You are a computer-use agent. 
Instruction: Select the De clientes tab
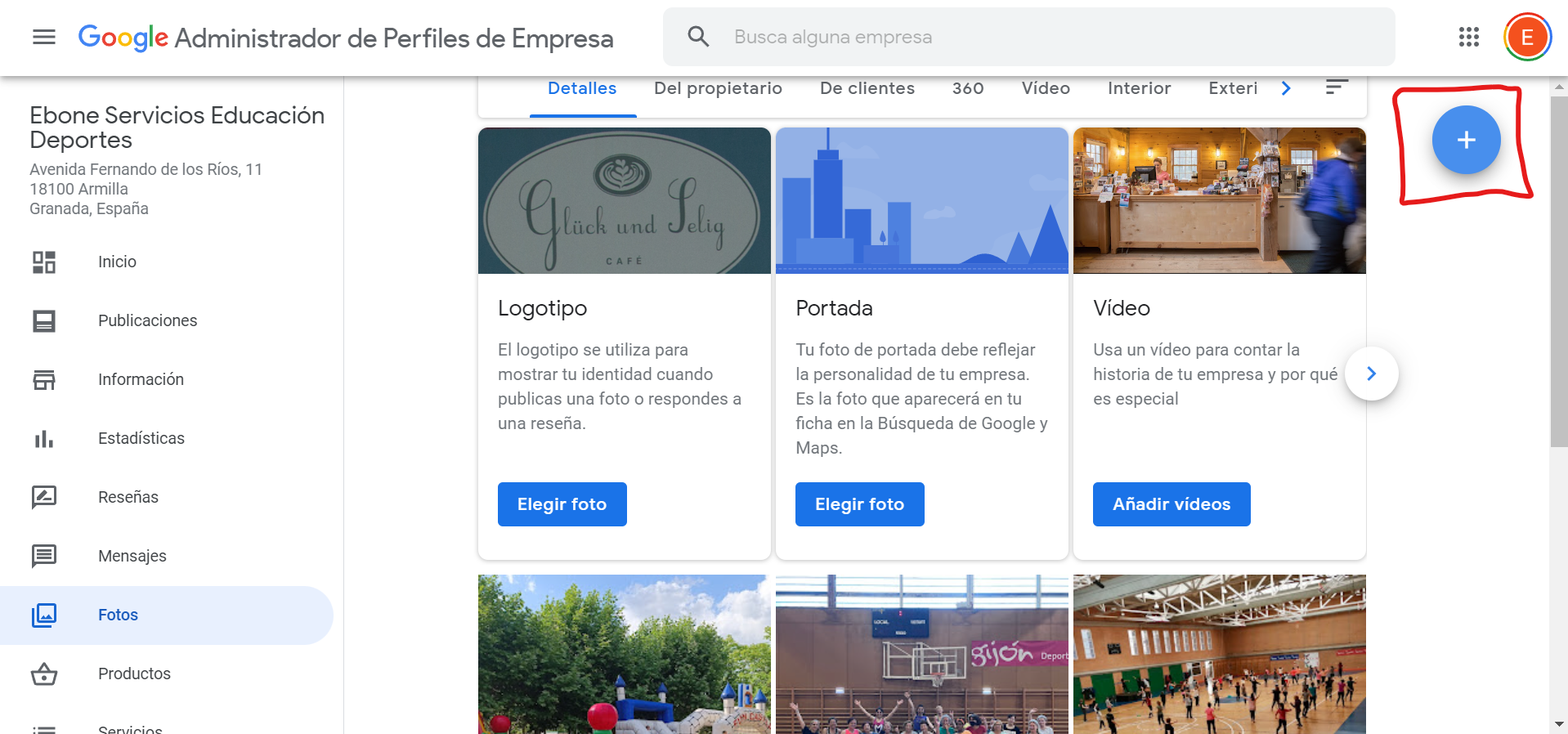867,88
